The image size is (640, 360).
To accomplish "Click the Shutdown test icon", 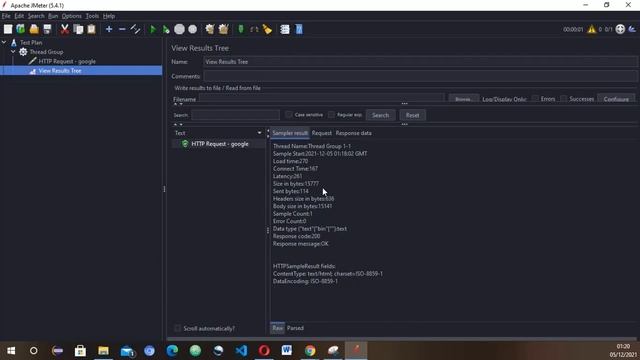I will click(193, 29).
